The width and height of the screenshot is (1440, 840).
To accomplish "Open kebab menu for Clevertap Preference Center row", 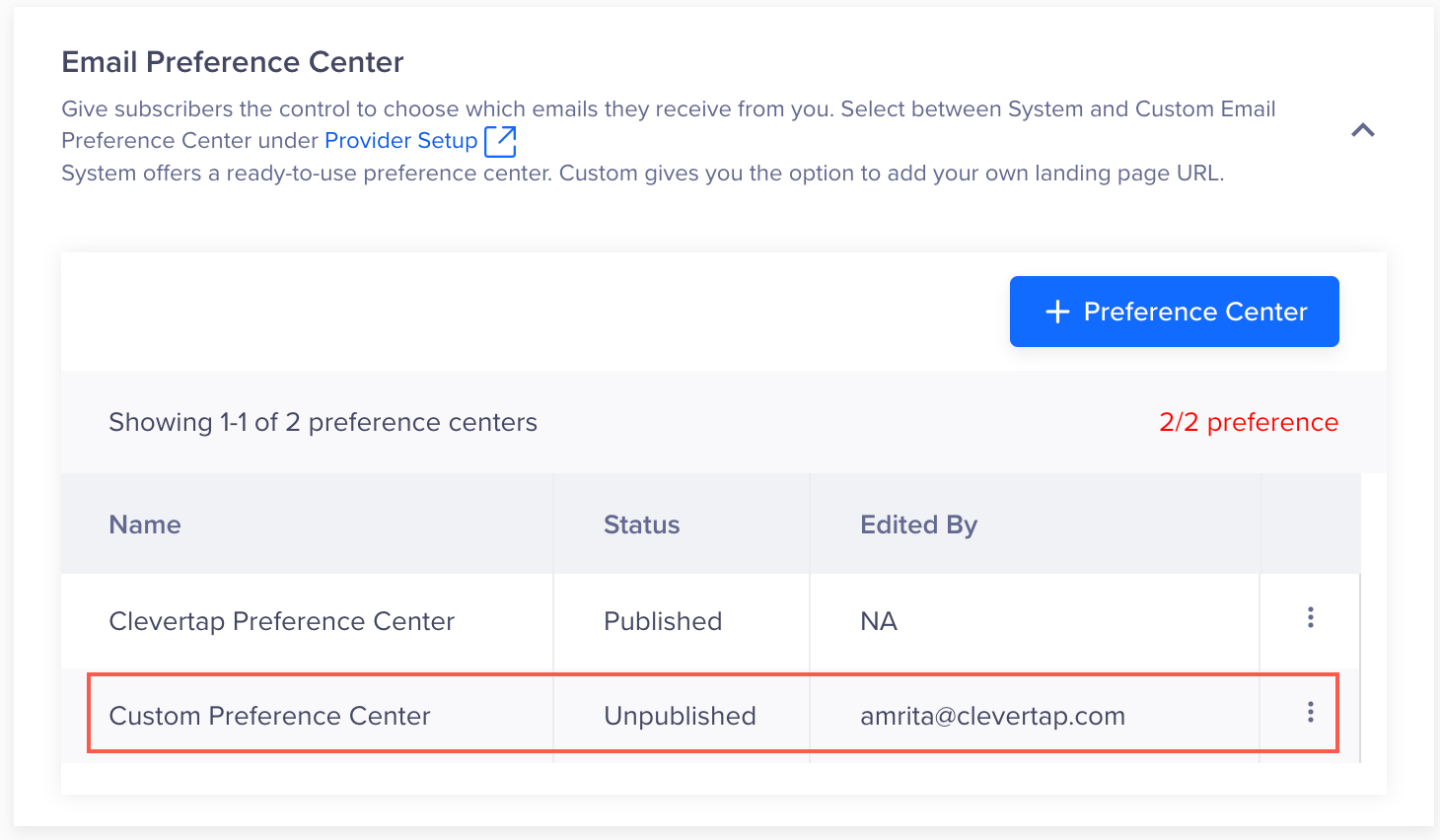I will point(1310,618).
